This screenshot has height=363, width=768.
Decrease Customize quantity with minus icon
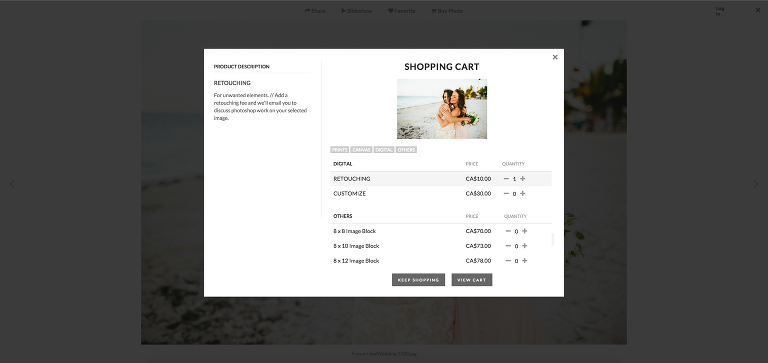click(506, 194)
